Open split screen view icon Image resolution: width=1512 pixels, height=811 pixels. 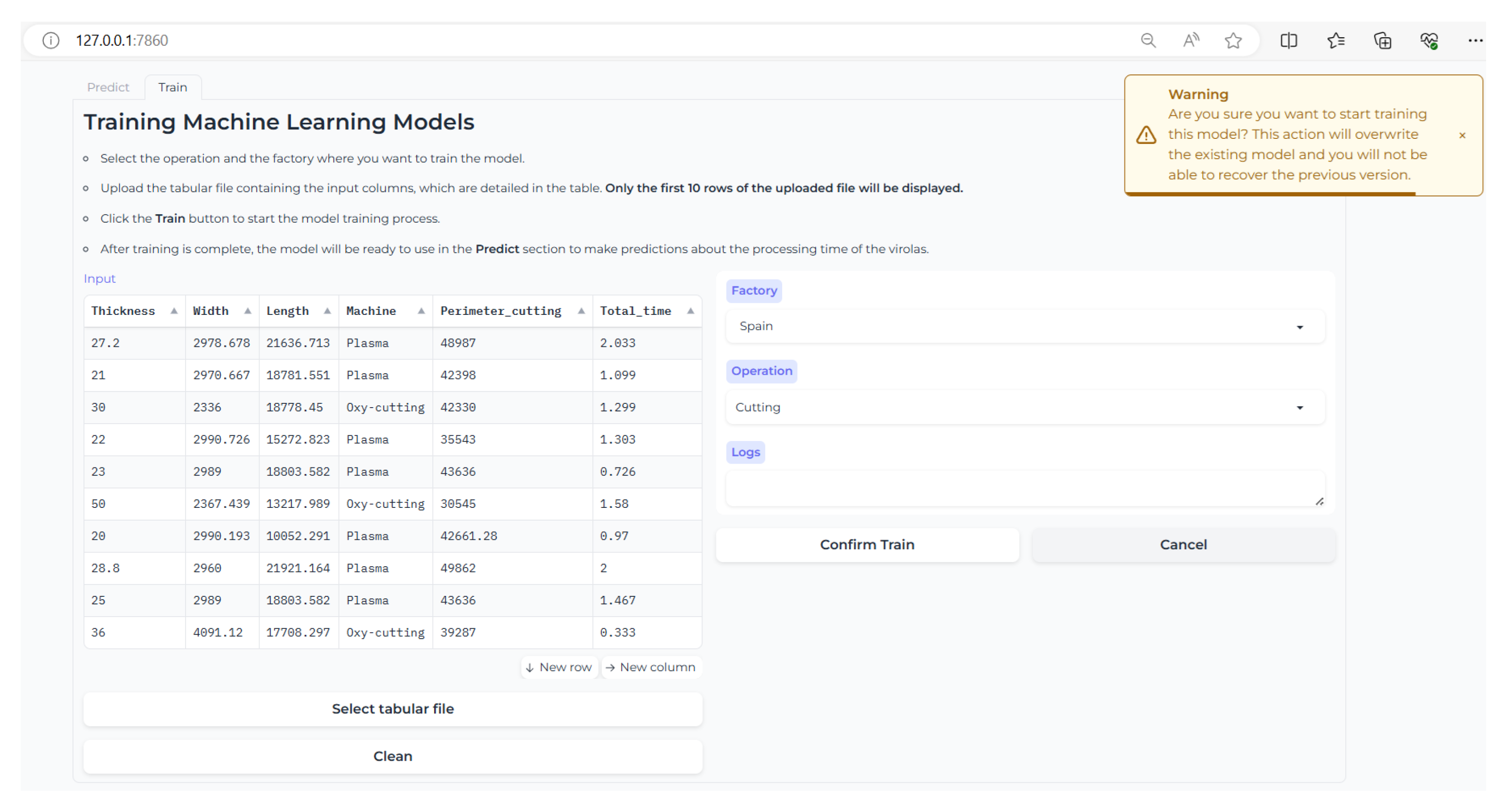pos(1288,40)
